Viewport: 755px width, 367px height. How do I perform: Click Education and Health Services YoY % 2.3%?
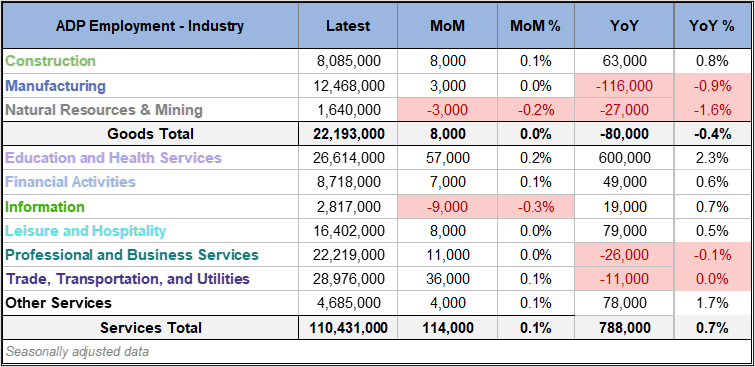712,158
